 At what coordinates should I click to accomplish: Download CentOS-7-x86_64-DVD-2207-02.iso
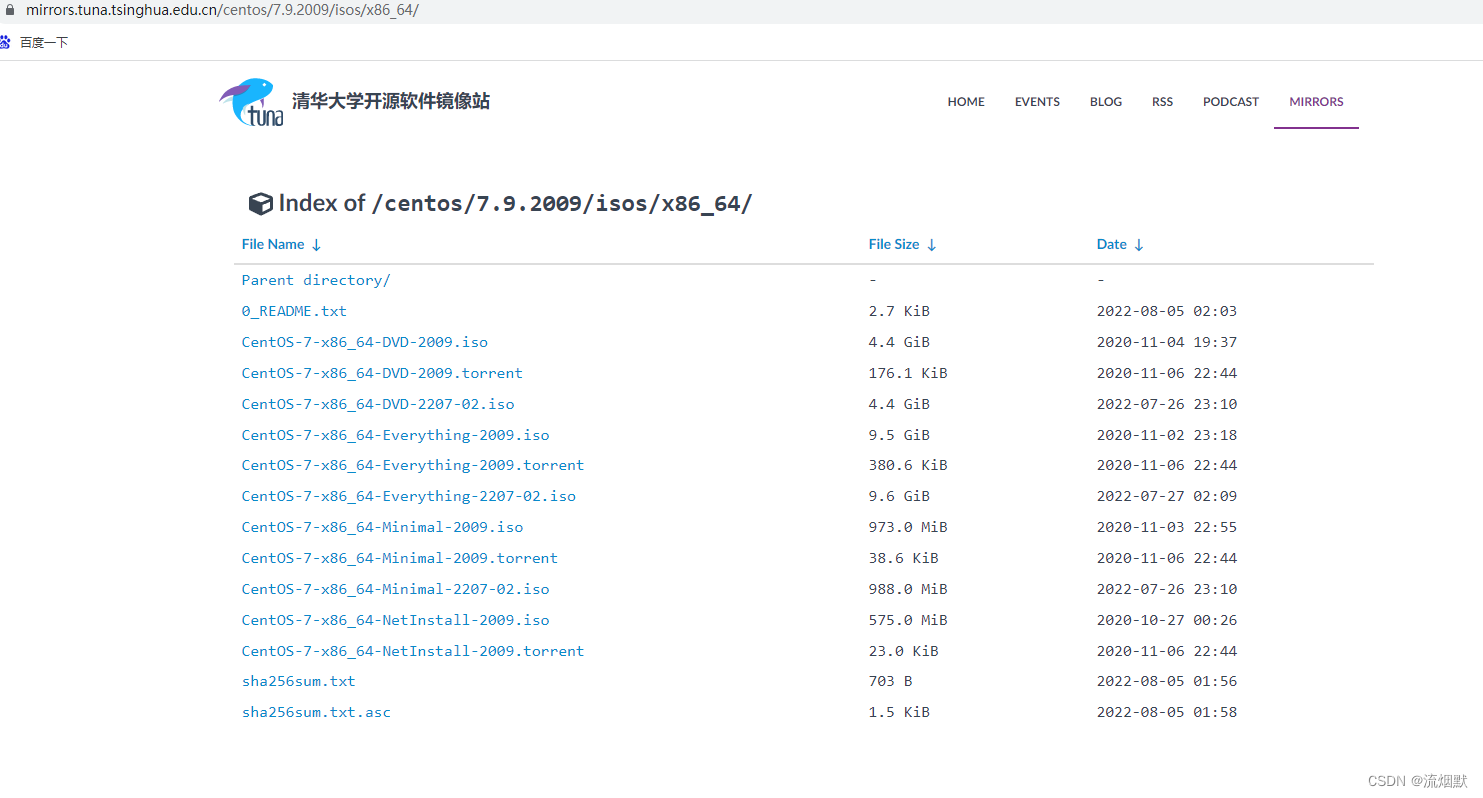point(378,404)
